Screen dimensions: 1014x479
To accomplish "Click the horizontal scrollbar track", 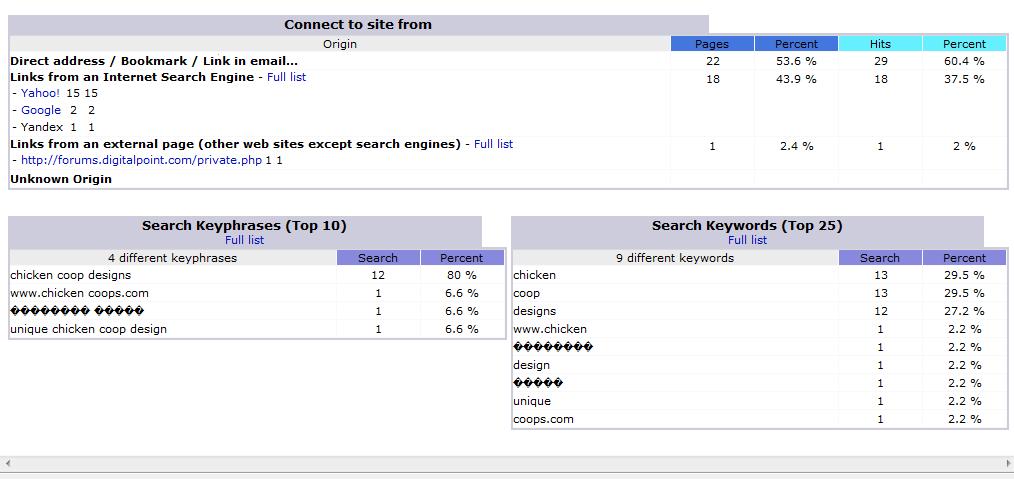I will pos(500,464).
